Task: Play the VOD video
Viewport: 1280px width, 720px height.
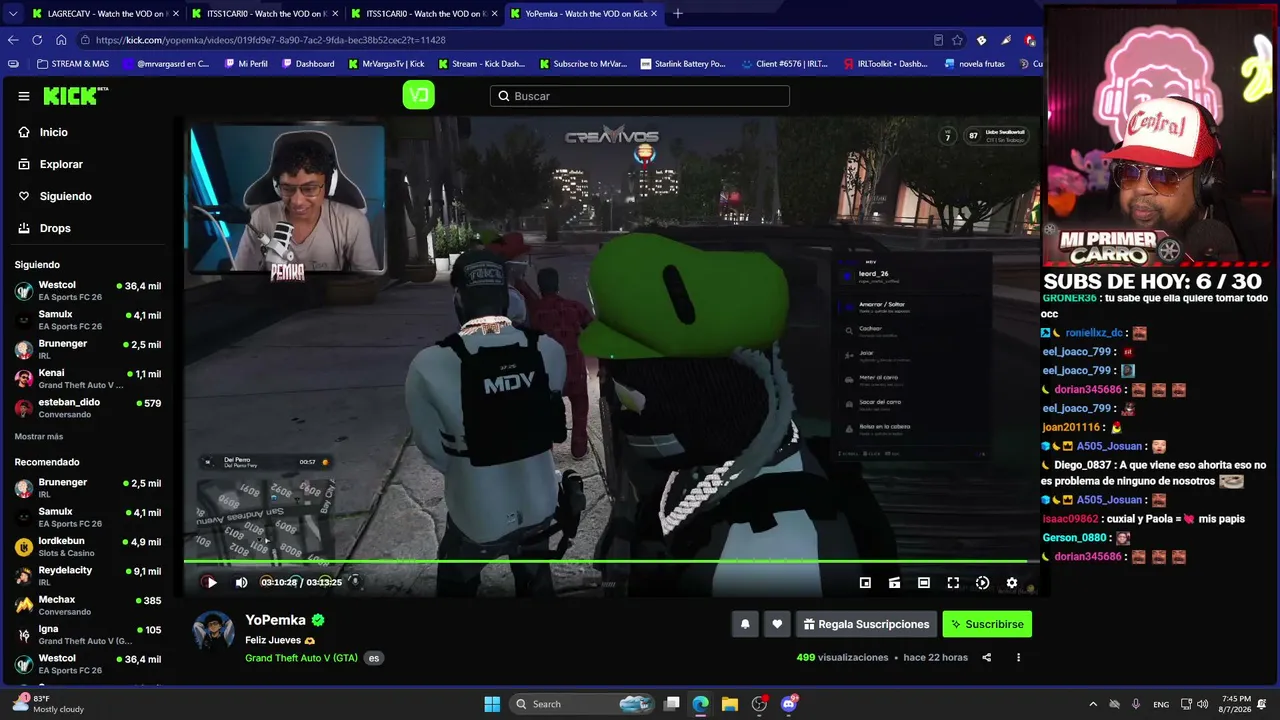Action: 211,582
